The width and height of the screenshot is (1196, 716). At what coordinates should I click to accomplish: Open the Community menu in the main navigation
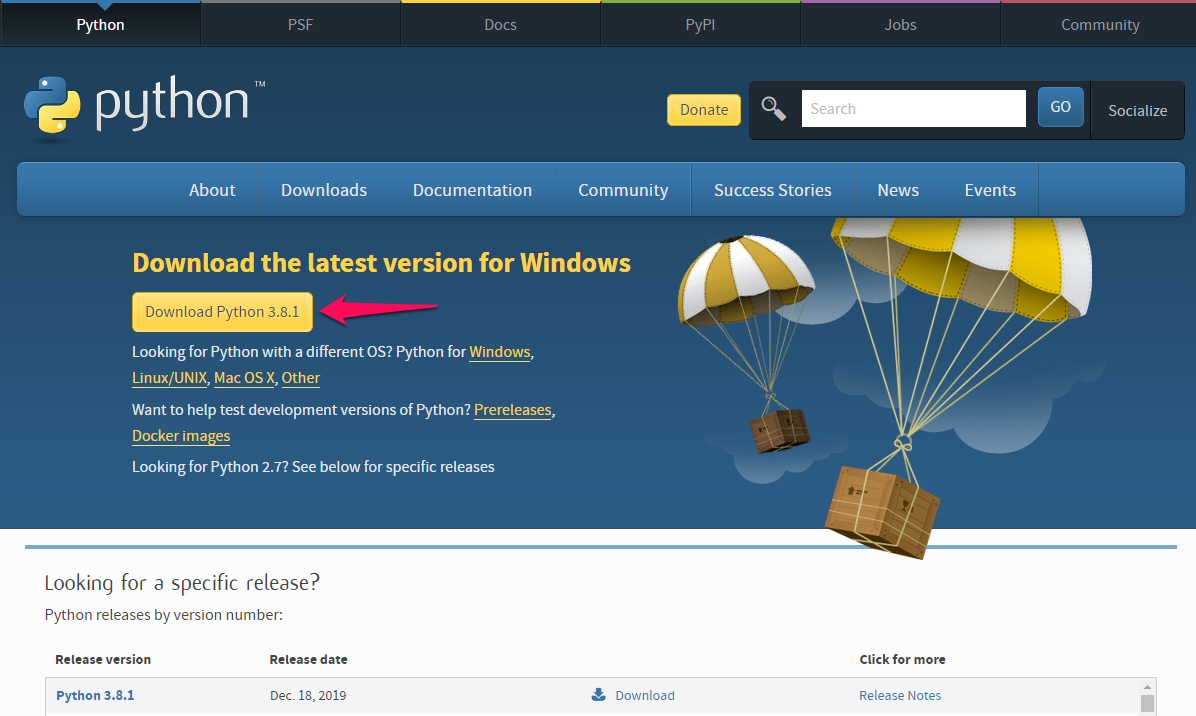[623, 190]
